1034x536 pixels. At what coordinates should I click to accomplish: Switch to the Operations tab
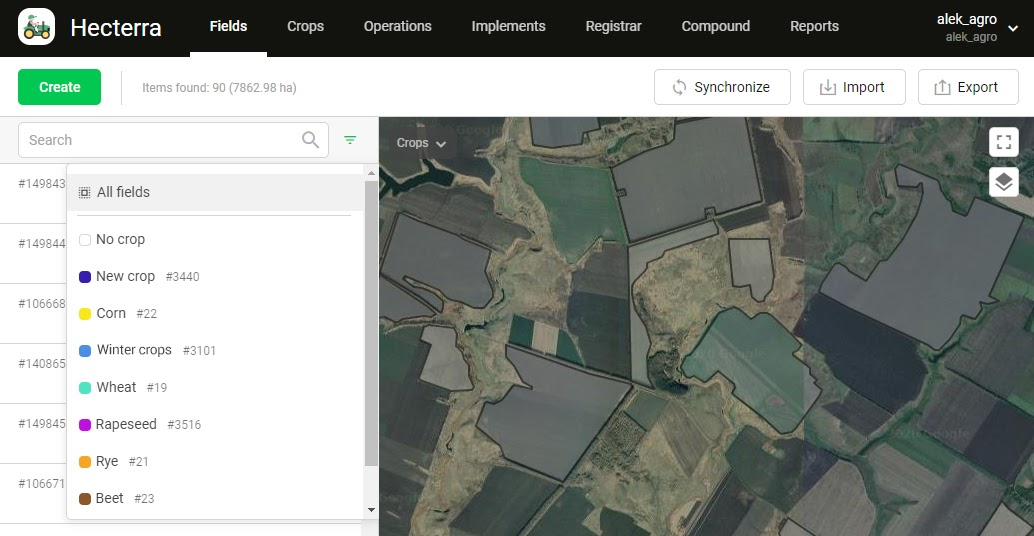(x=397, y=27)
